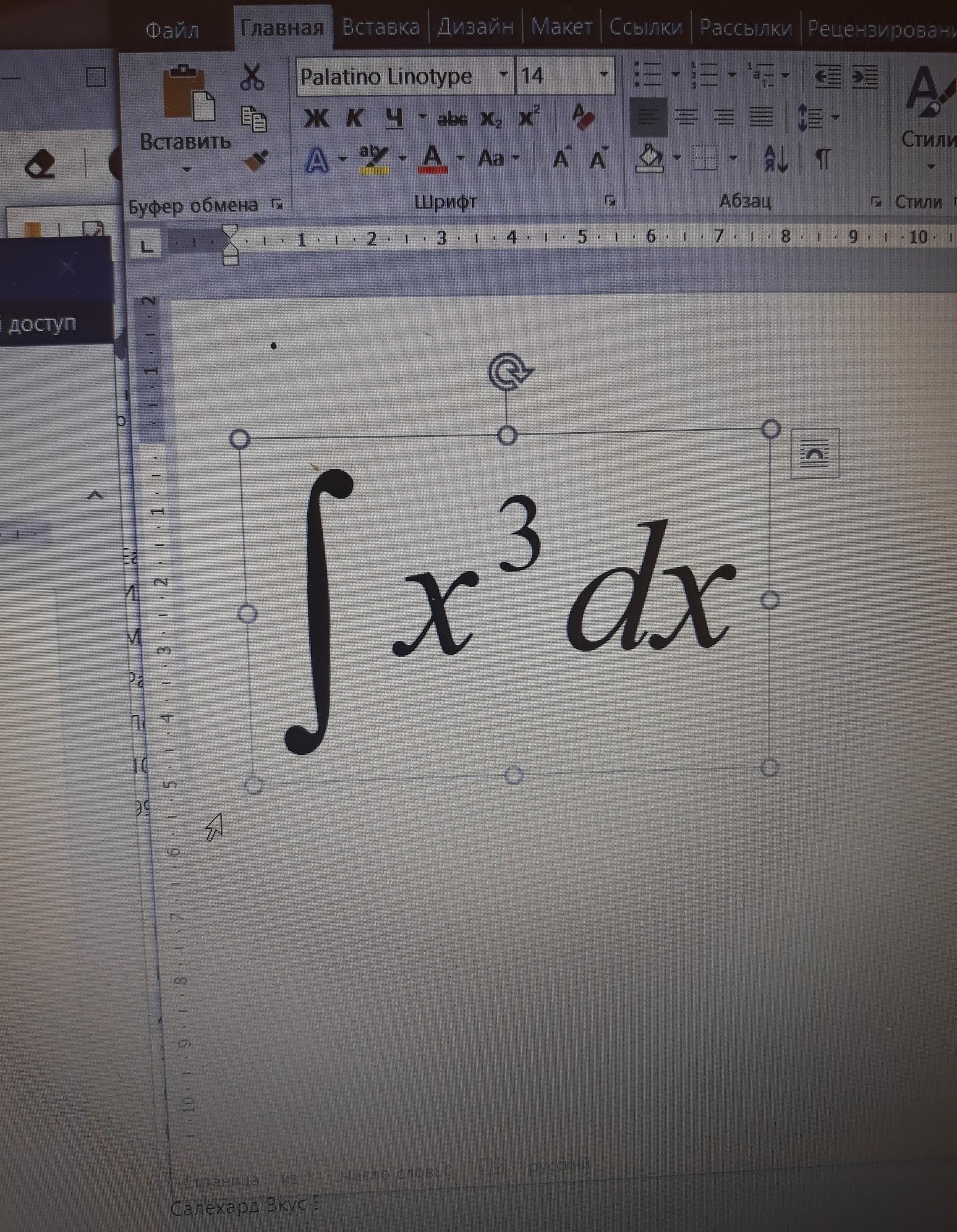
Task: Center the paragraph text
Action: point(686,117)
